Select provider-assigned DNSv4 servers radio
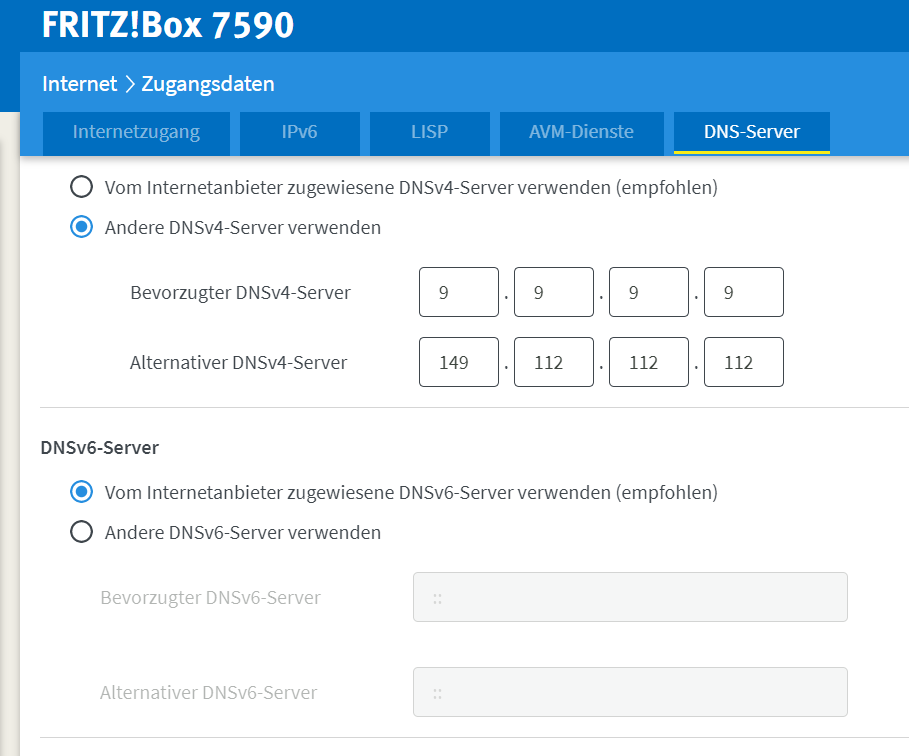 (x=81, y=187)
